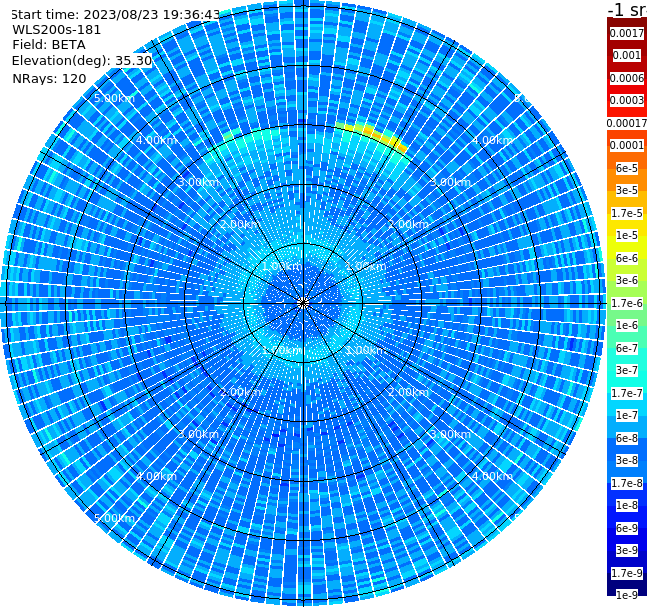Screen dimensions: 647x607
Task: Click the scan origin at the plot center
Action: 303,303
